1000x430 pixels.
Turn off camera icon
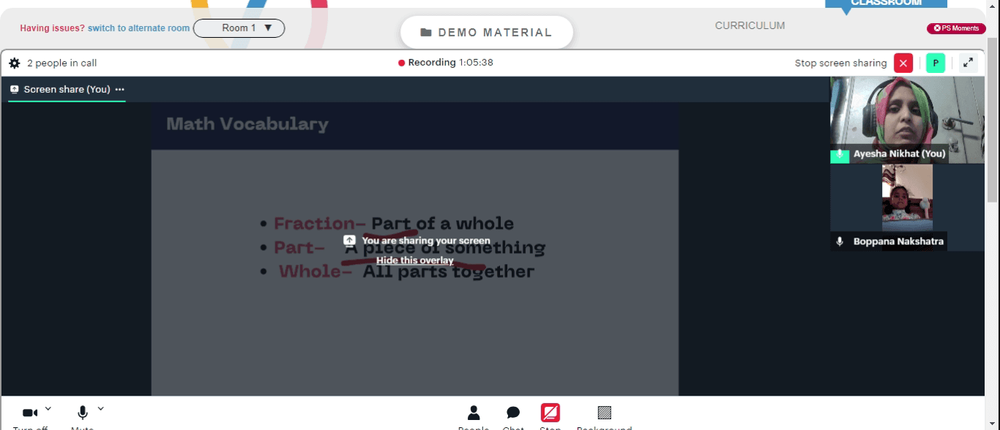tap(29, 413)
